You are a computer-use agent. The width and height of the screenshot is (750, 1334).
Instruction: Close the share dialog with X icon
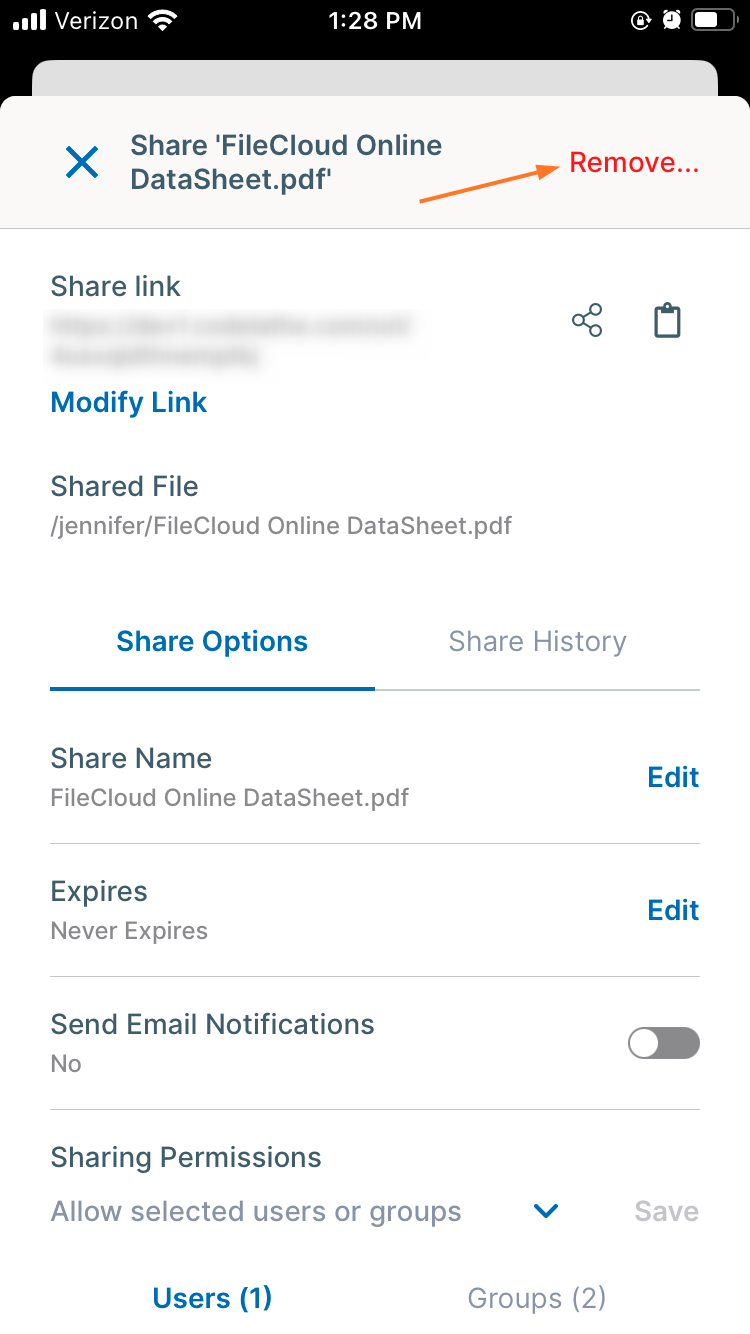tap(82, 162)
